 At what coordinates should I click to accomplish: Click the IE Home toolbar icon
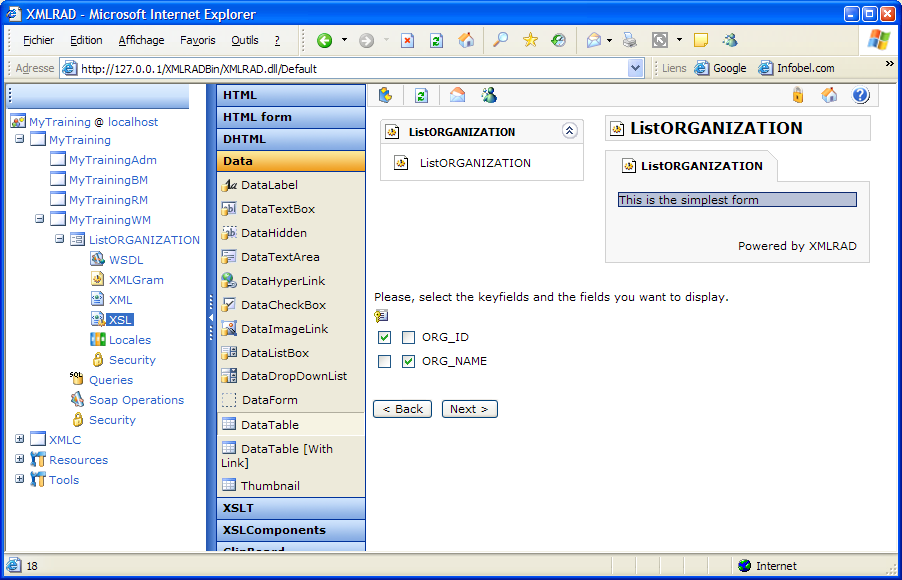[466, 41]
